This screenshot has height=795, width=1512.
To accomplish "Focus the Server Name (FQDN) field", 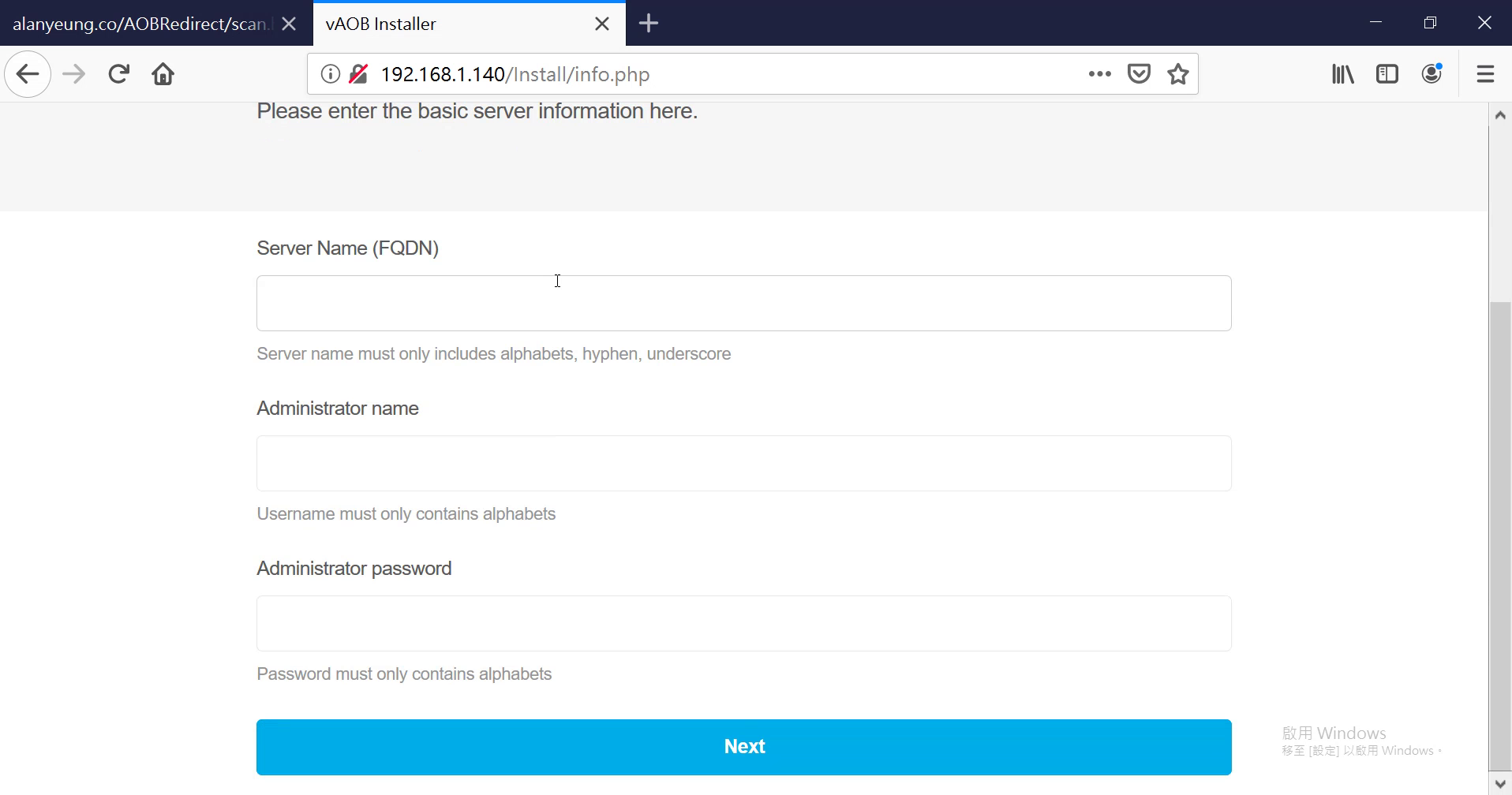I will [x=743, y=303].
